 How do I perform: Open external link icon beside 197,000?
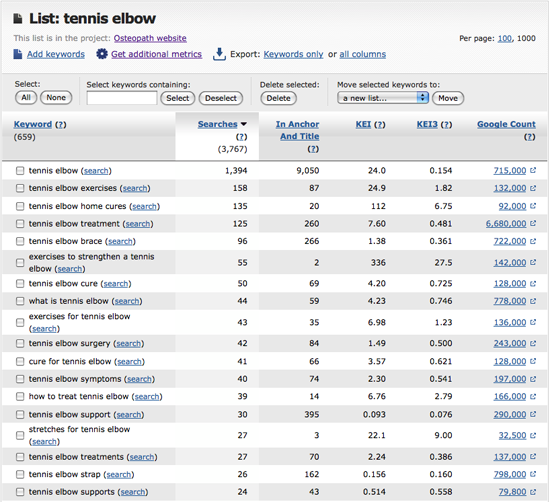[533, 379]
